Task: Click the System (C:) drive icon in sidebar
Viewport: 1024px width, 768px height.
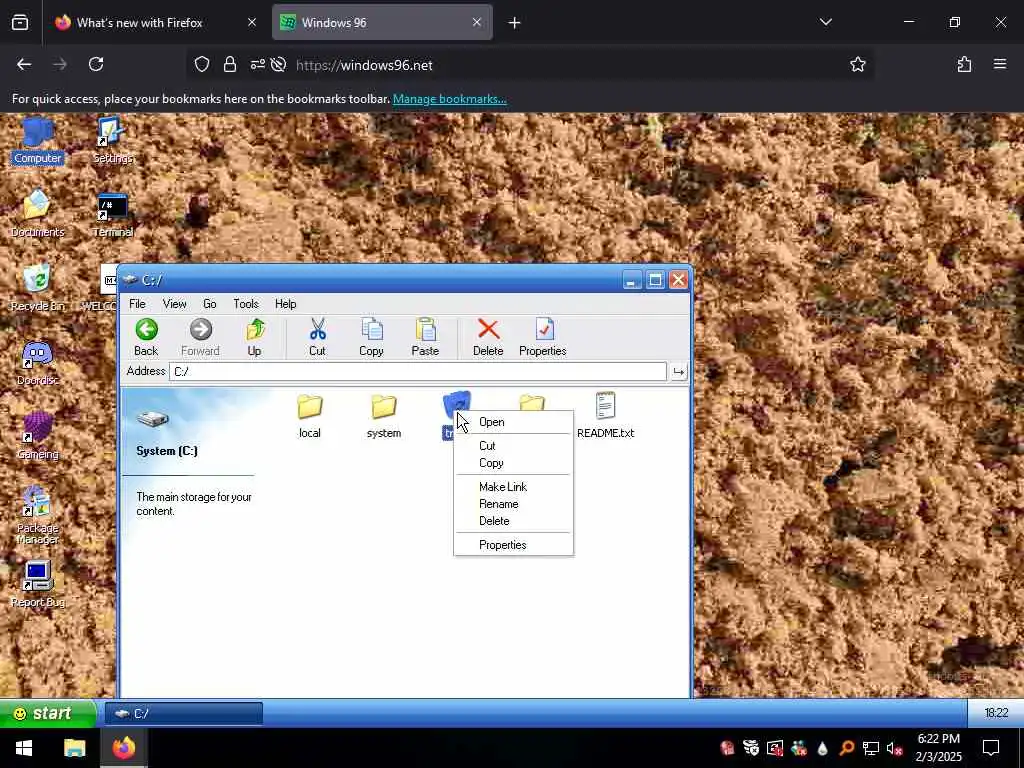Action: tap(153, 418)
